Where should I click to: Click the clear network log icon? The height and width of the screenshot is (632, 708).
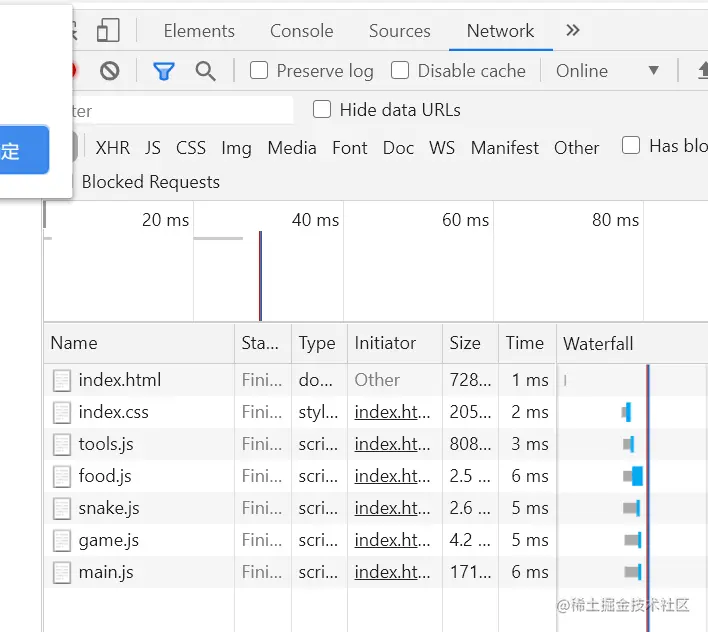(110, 71)
